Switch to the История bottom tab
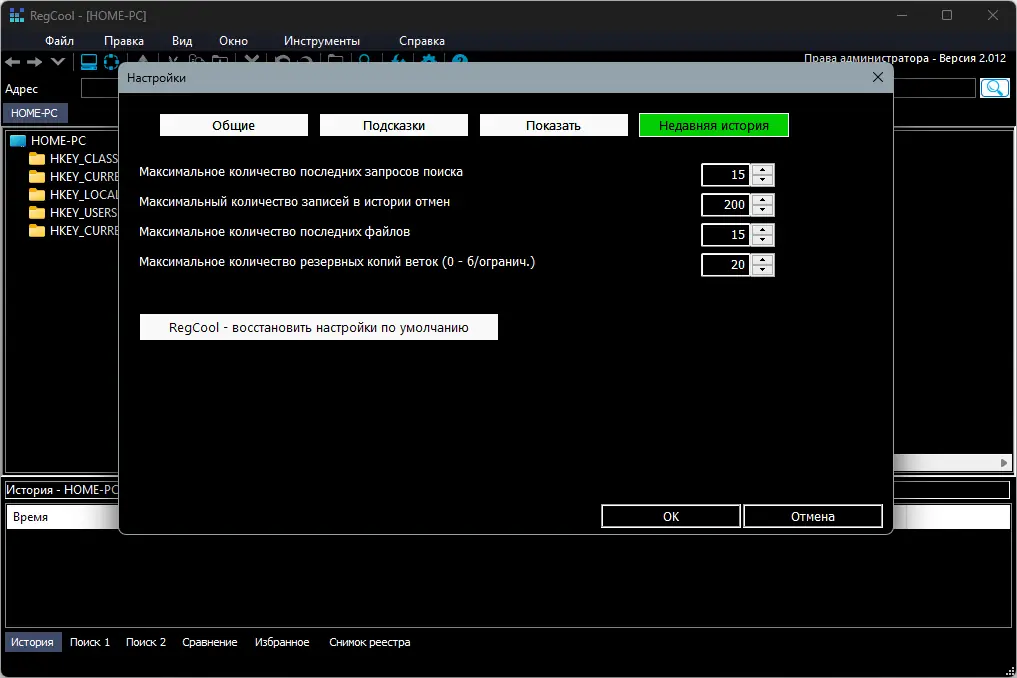1017x678 pixels. (32, 642)
